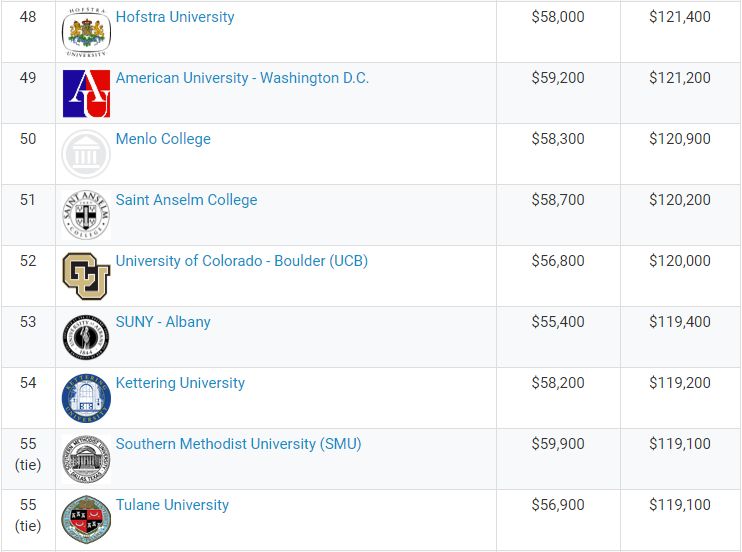
Task: Open the Tulane University link
Action: (172, 505)
